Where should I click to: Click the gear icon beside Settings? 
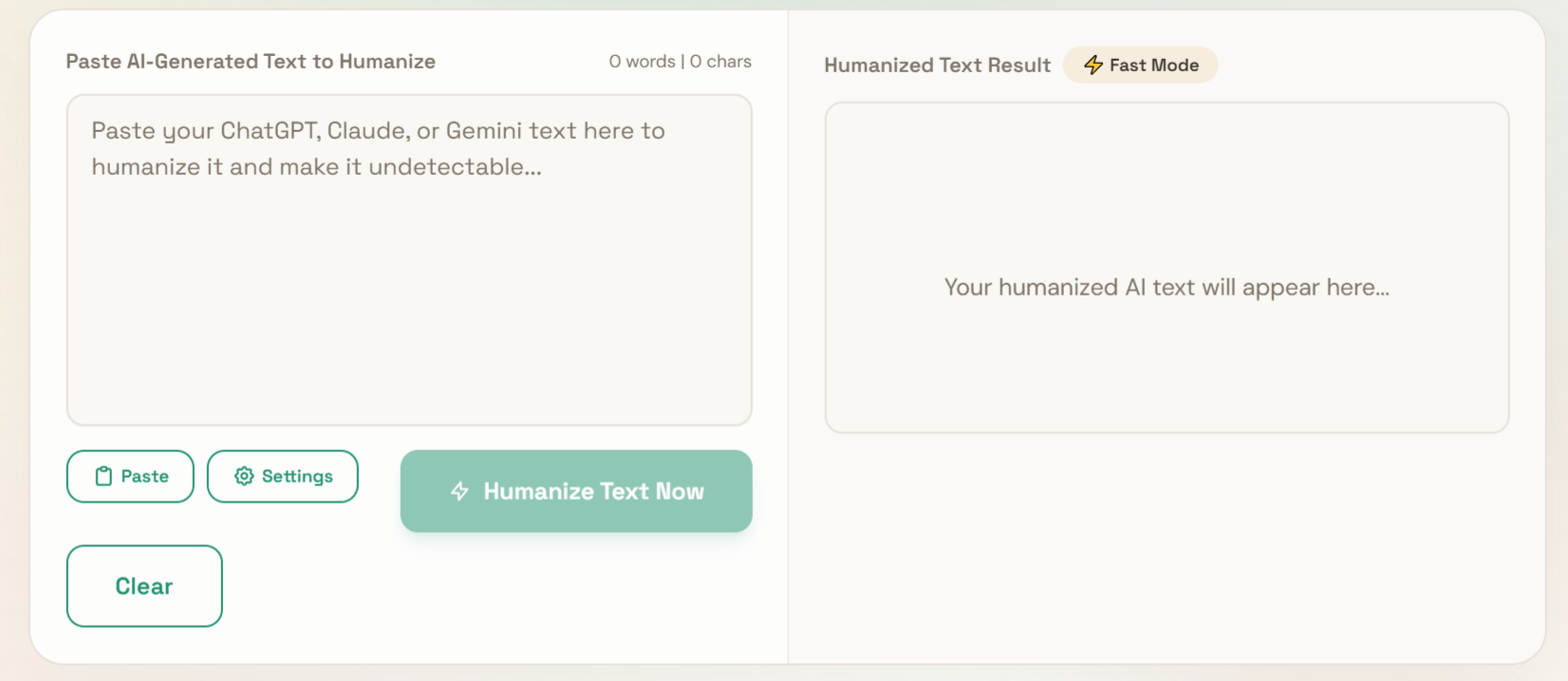(244, 477)
